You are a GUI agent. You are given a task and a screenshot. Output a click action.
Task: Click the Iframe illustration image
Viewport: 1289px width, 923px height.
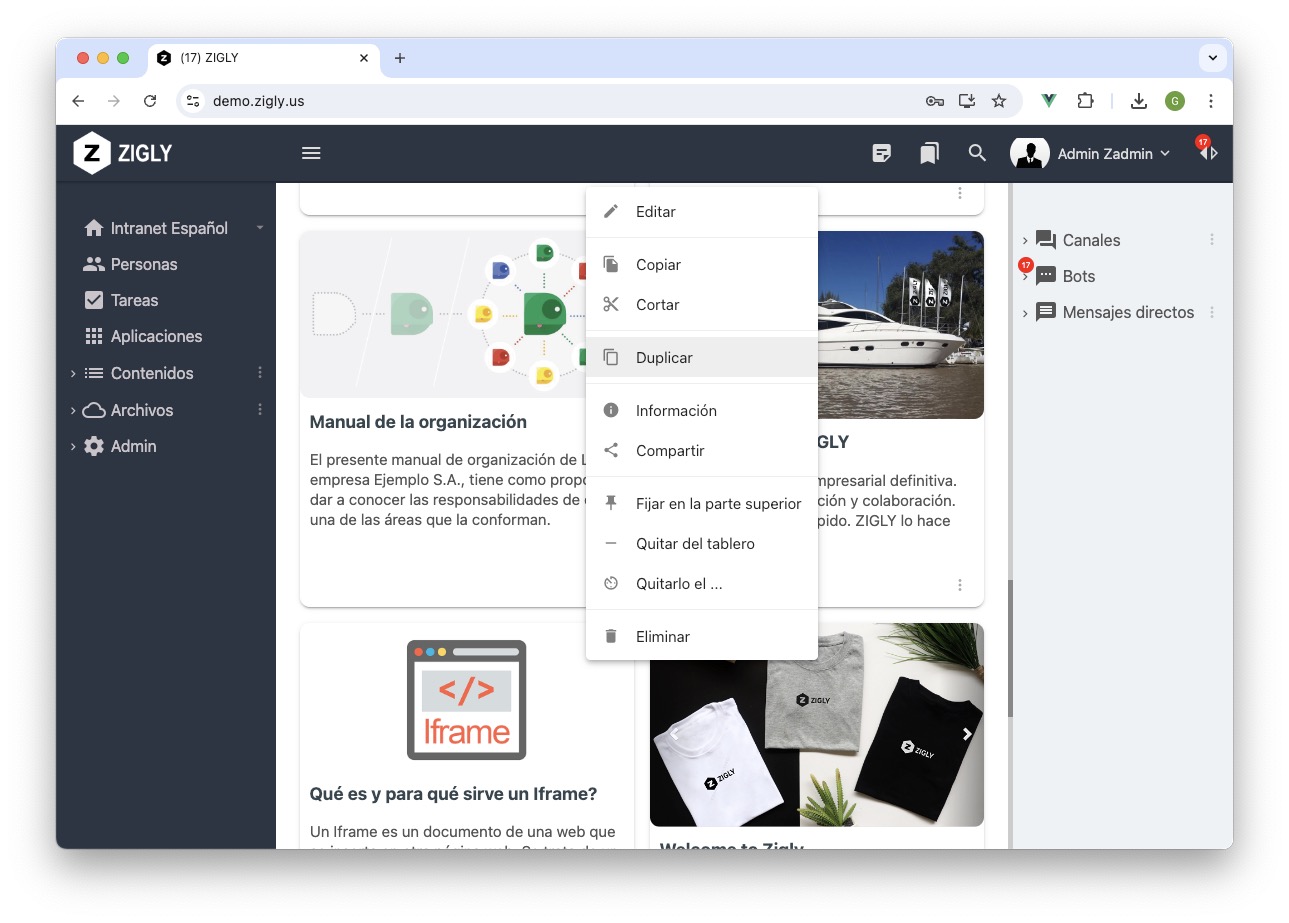point(466,700)
